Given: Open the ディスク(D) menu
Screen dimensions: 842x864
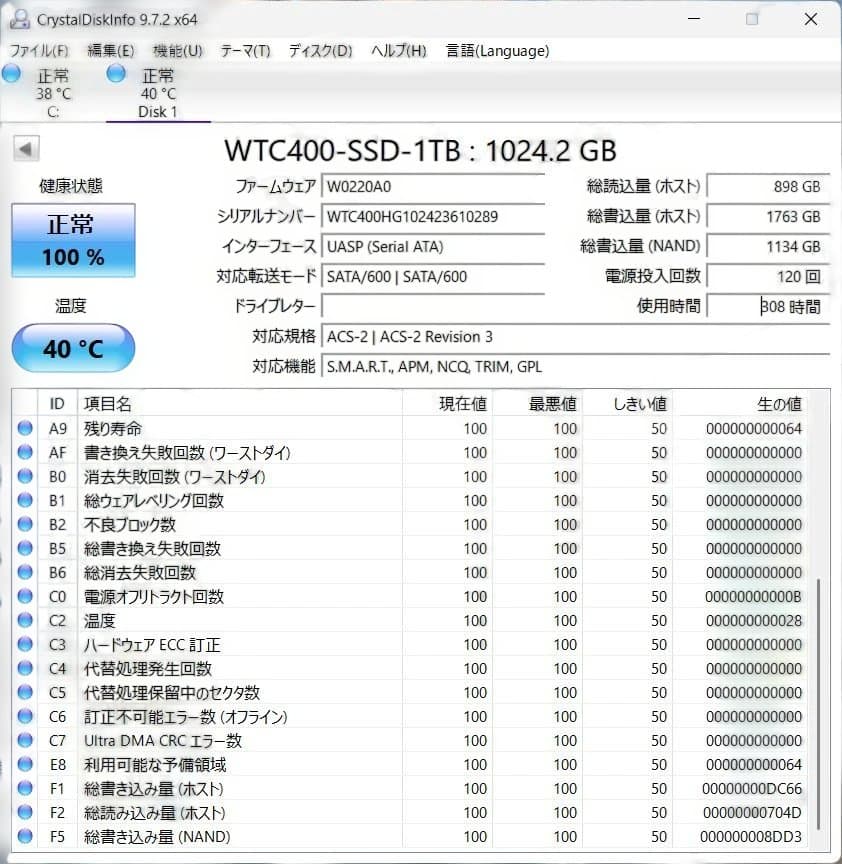Looking at the screenshot, I should (x=320, y=51).
